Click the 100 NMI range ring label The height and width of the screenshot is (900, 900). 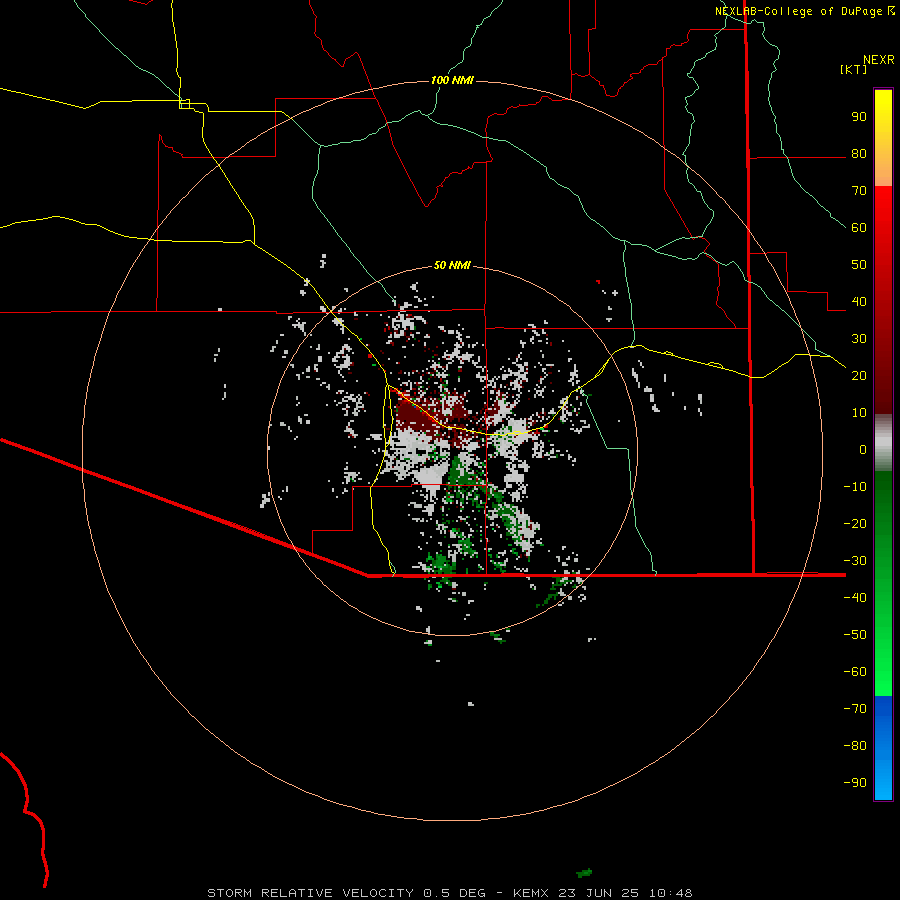click(x=452, y=80)
